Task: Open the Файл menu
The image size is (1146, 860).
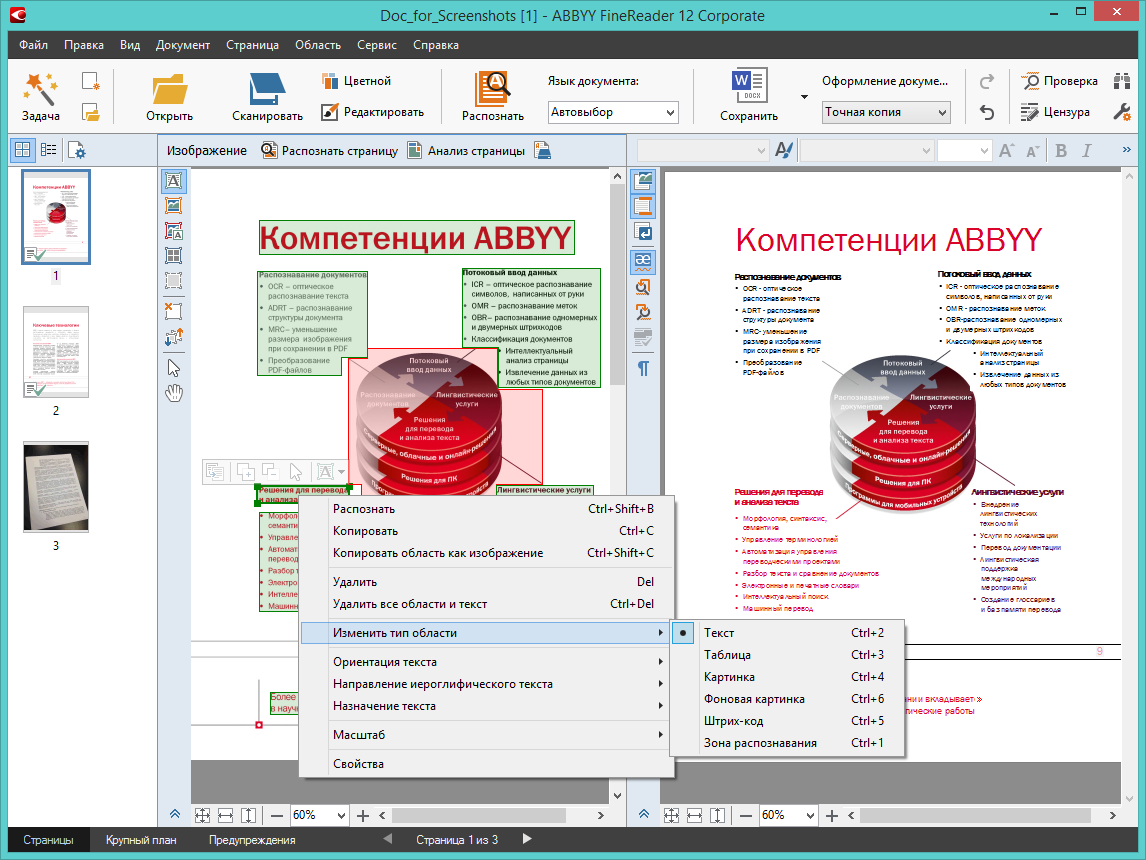Action: coord(34,45)
